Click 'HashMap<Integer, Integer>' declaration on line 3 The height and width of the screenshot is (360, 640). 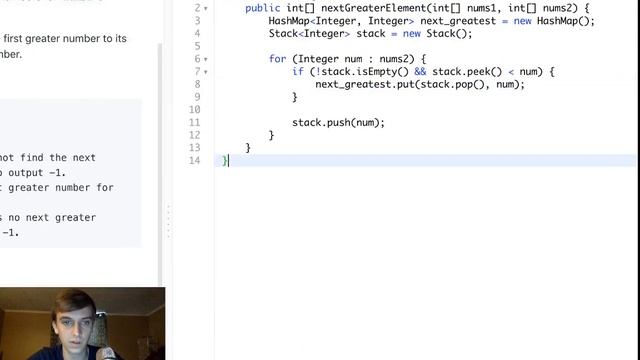pyautogui.click(x=341, y=21)
